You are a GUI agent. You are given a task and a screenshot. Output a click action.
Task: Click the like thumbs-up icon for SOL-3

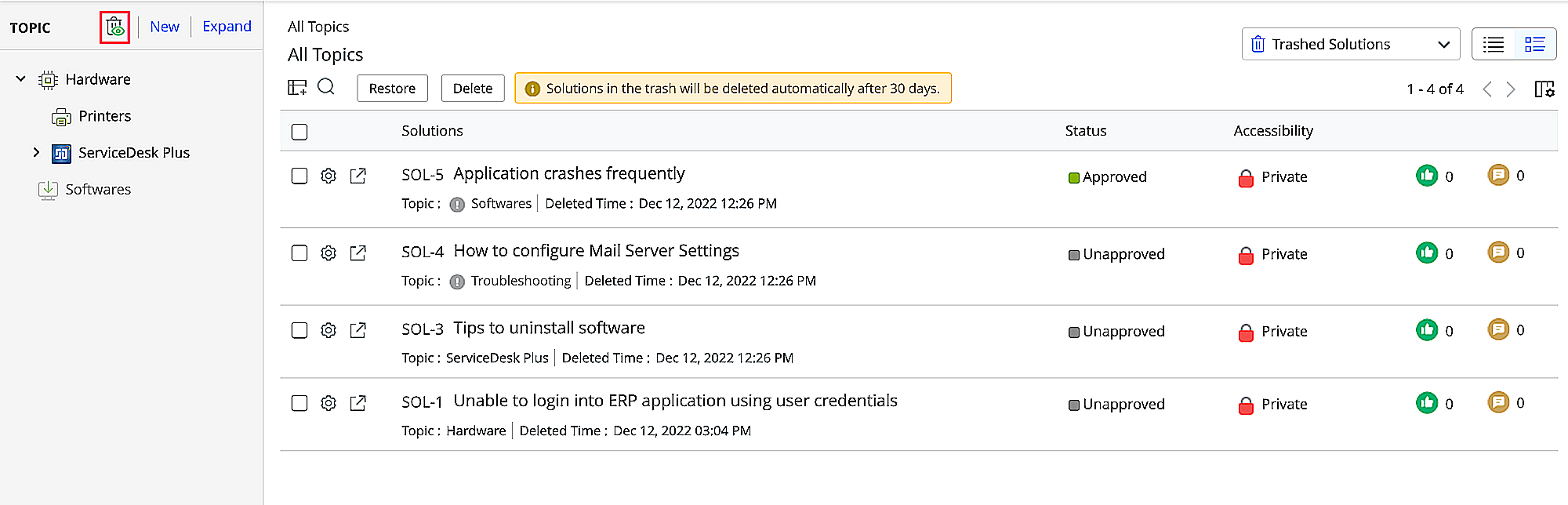click(1426, 330)
